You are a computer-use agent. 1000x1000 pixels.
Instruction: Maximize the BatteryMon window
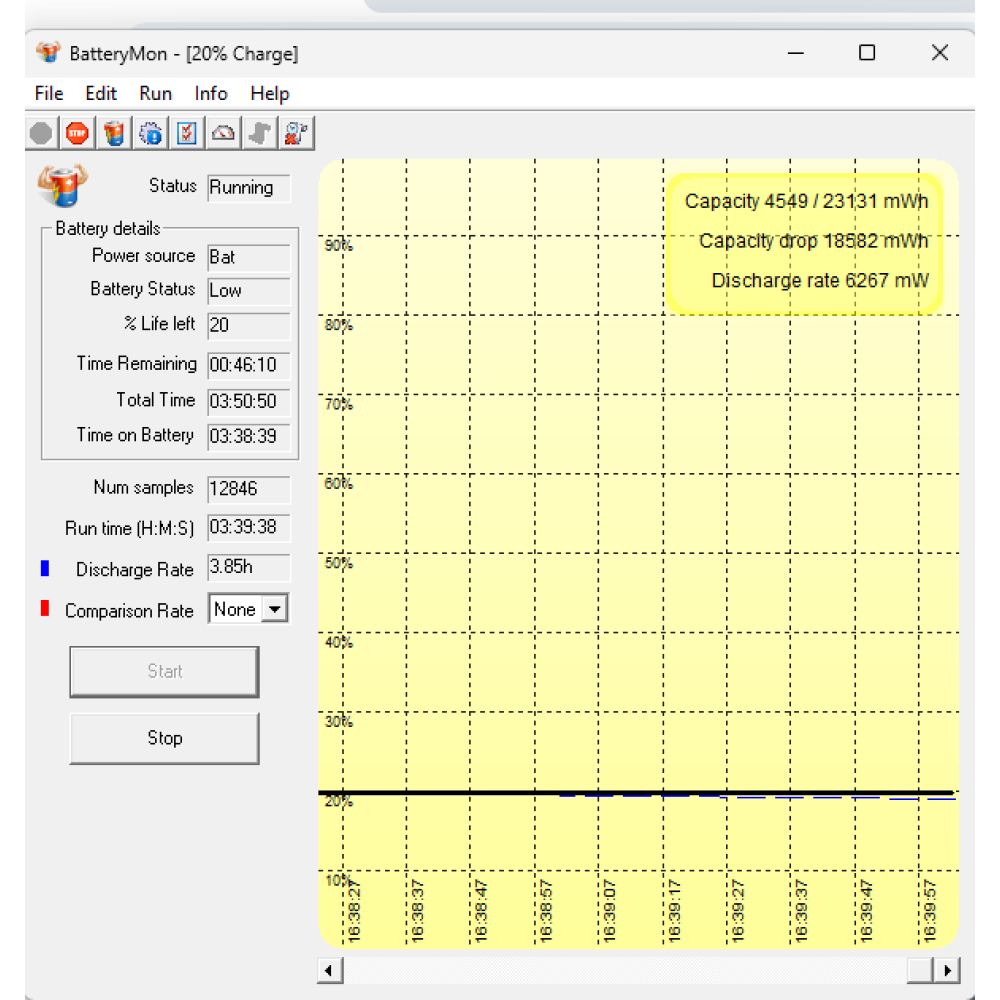(867, 53)
